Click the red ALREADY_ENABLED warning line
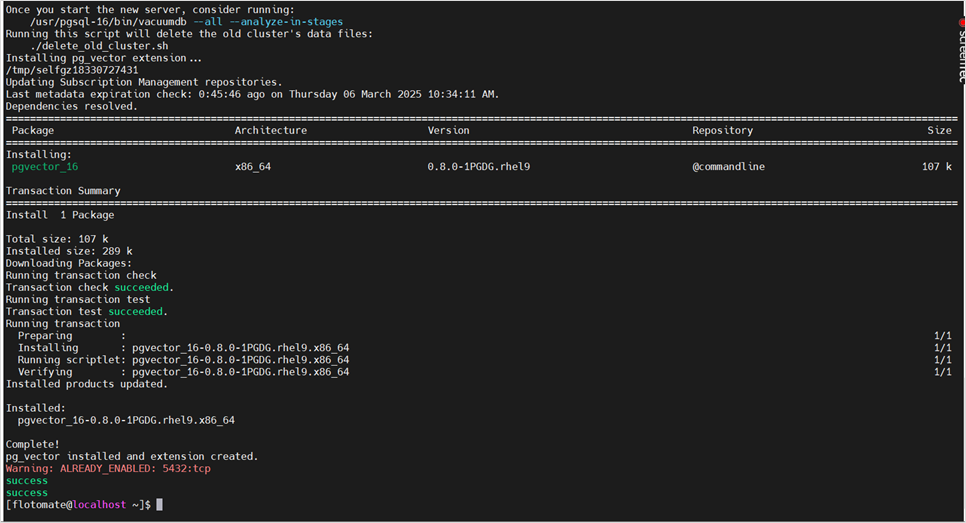Viewport: 966px width, 523px height. pyautogui.click(x=108, y=469)
